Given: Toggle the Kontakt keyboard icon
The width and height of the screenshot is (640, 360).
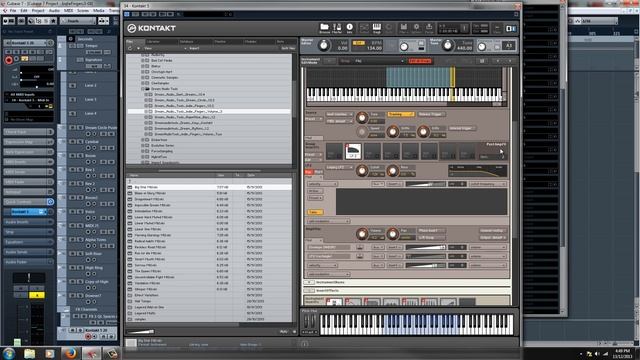Looking at the screenshot, I should [x=377, y=27].
